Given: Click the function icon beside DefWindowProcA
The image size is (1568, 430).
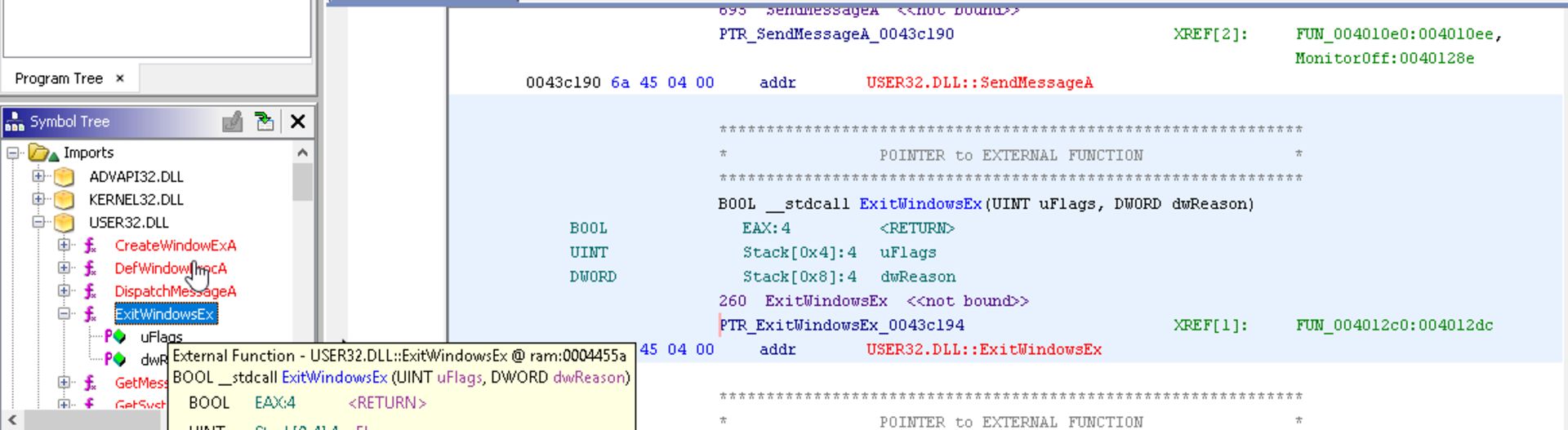Looking at the screenshot, I should click(91, 268).
